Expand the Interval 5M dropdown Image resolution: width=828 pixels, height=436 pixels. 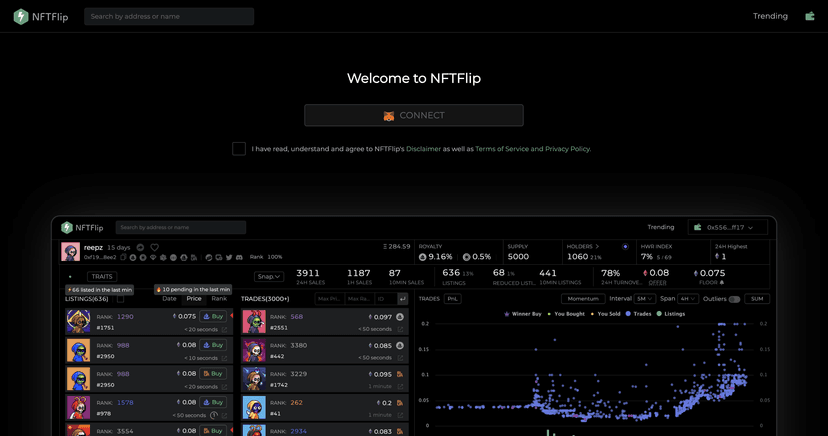click(x=645, y=299)
